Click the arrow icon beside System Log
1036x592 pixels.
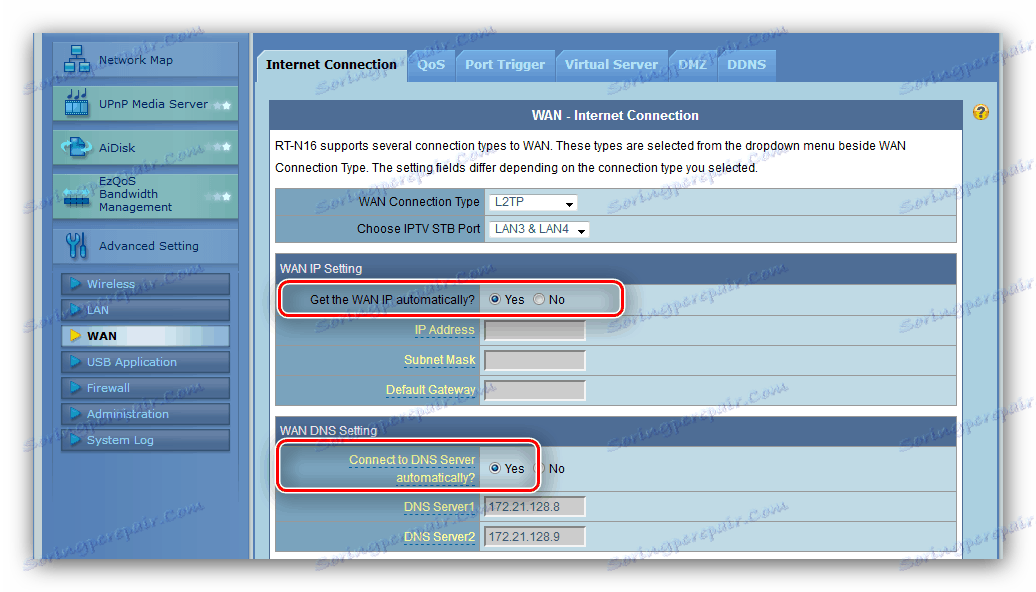[75, 439]
